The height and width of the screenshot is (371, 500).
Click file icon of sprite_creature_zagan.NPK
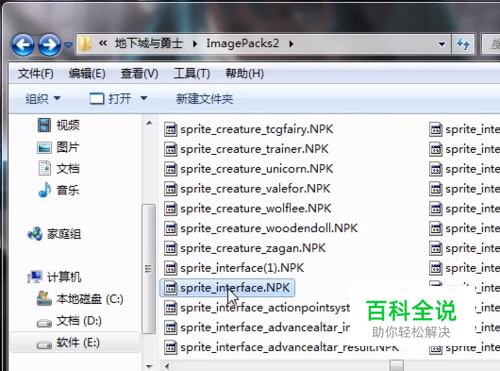coord(171,248)
